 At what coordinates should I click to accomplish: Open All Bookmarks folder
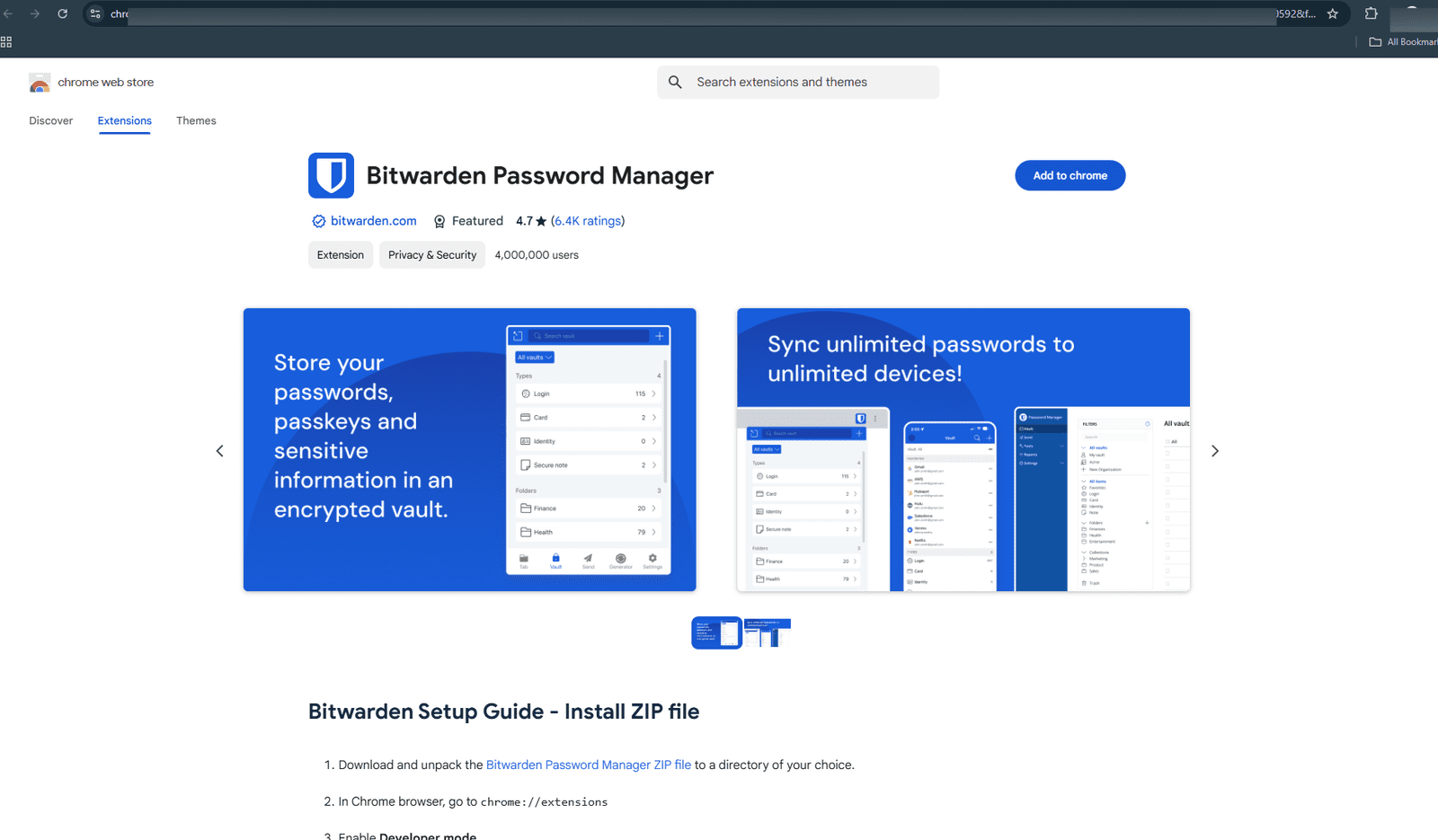[x=1404, y=42]
